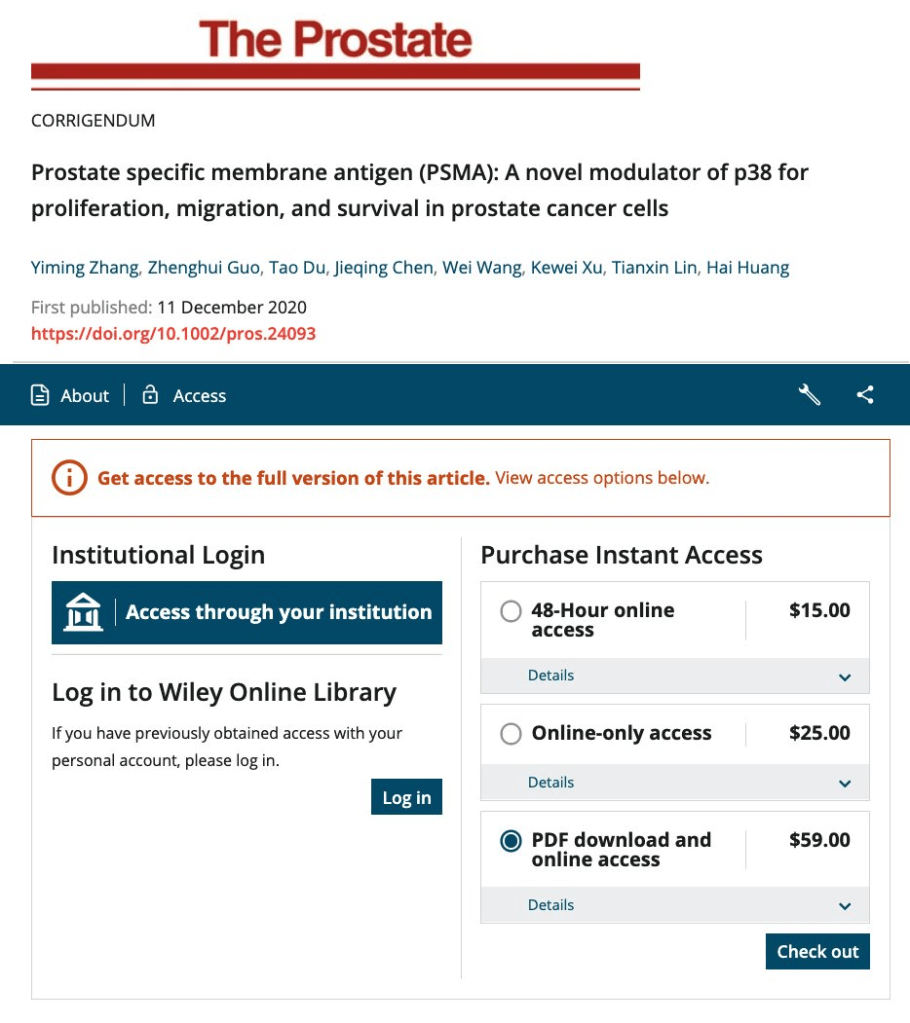Click the share icon
The image size is (910, 1023).
point(865,395)
